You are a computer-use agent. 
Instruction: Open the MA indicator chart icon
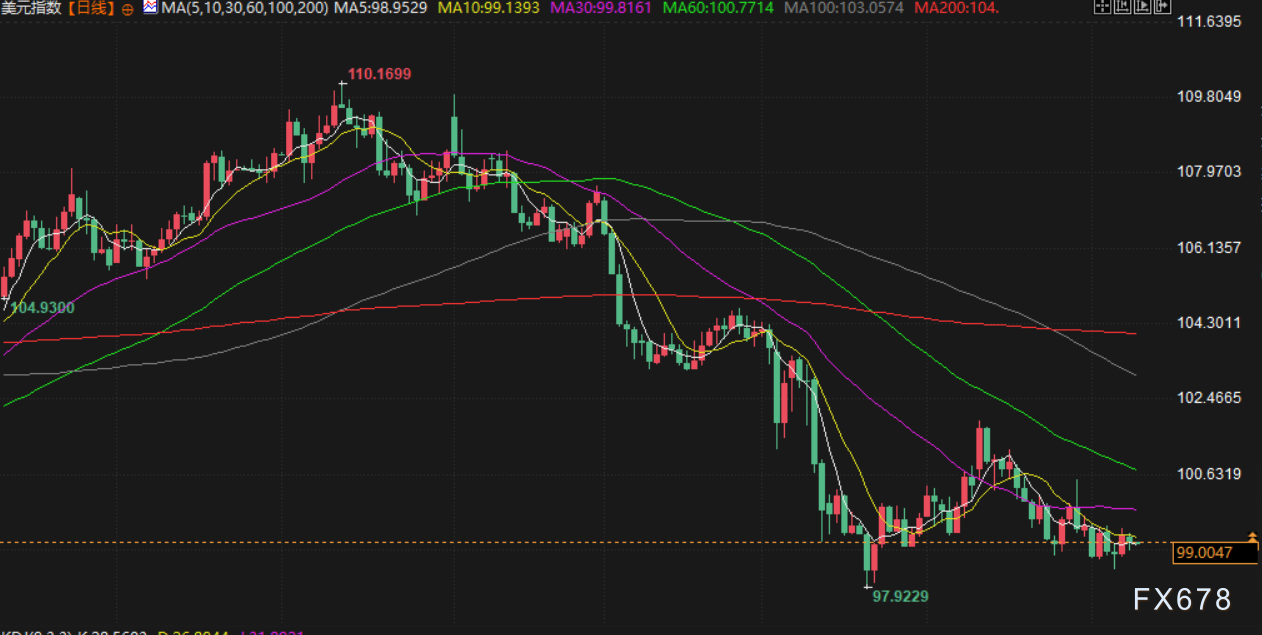click(x=150, y=8)
